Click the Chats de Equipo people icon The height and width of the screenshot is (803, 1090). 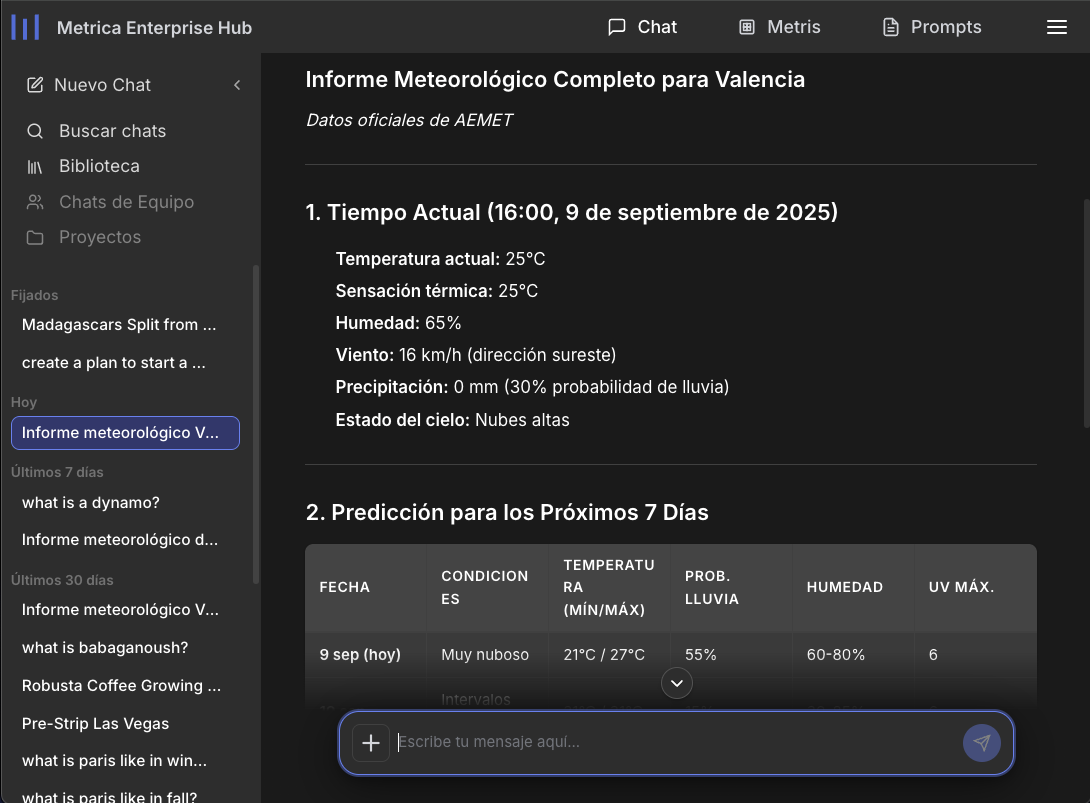pos(34,201)
